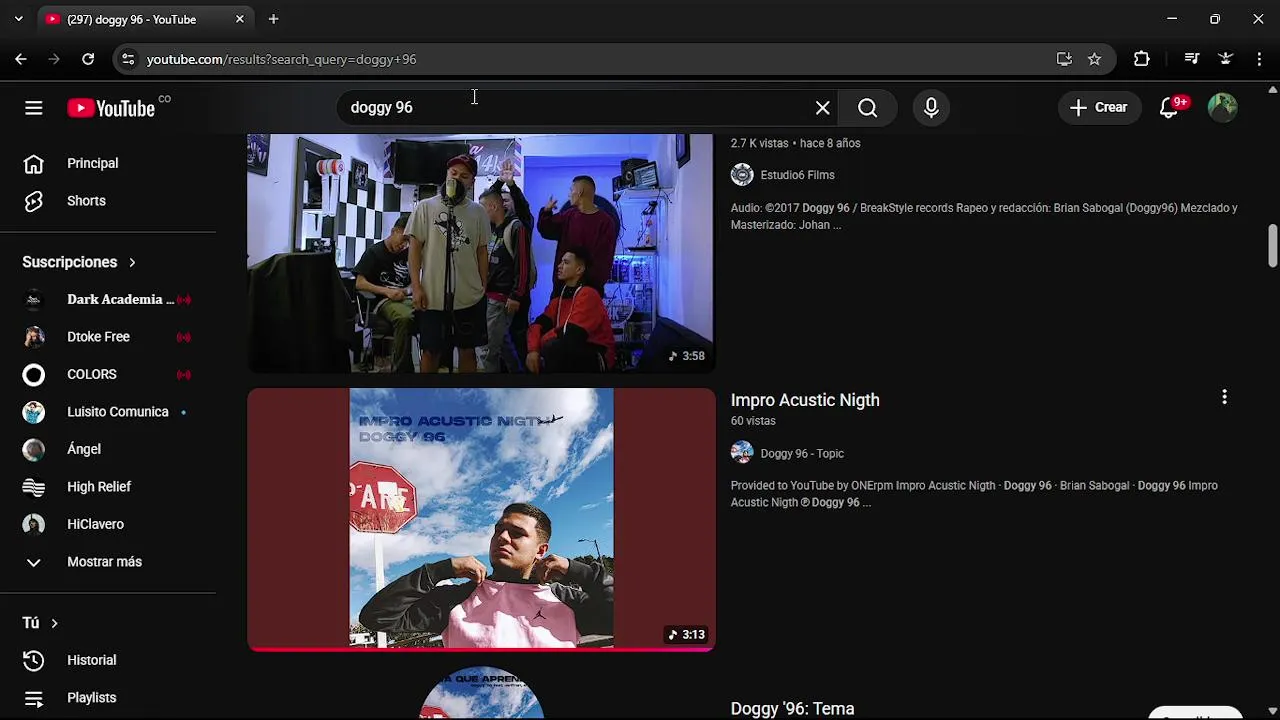Install app icon in the address bar

(x=1064, y=59)
